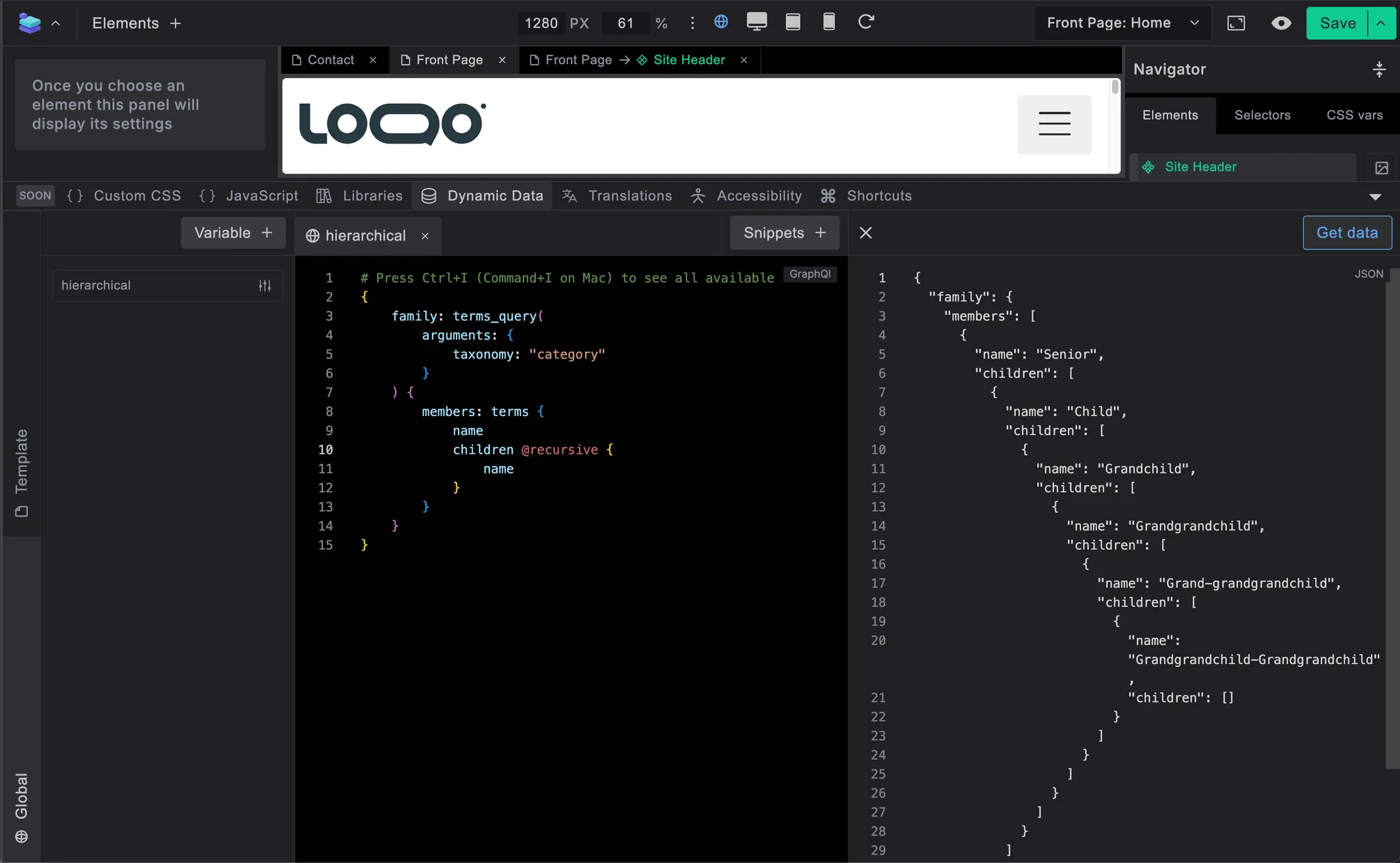
Task: Click the Navigator collapse-all icon
Action: (x=1379, y=69)
